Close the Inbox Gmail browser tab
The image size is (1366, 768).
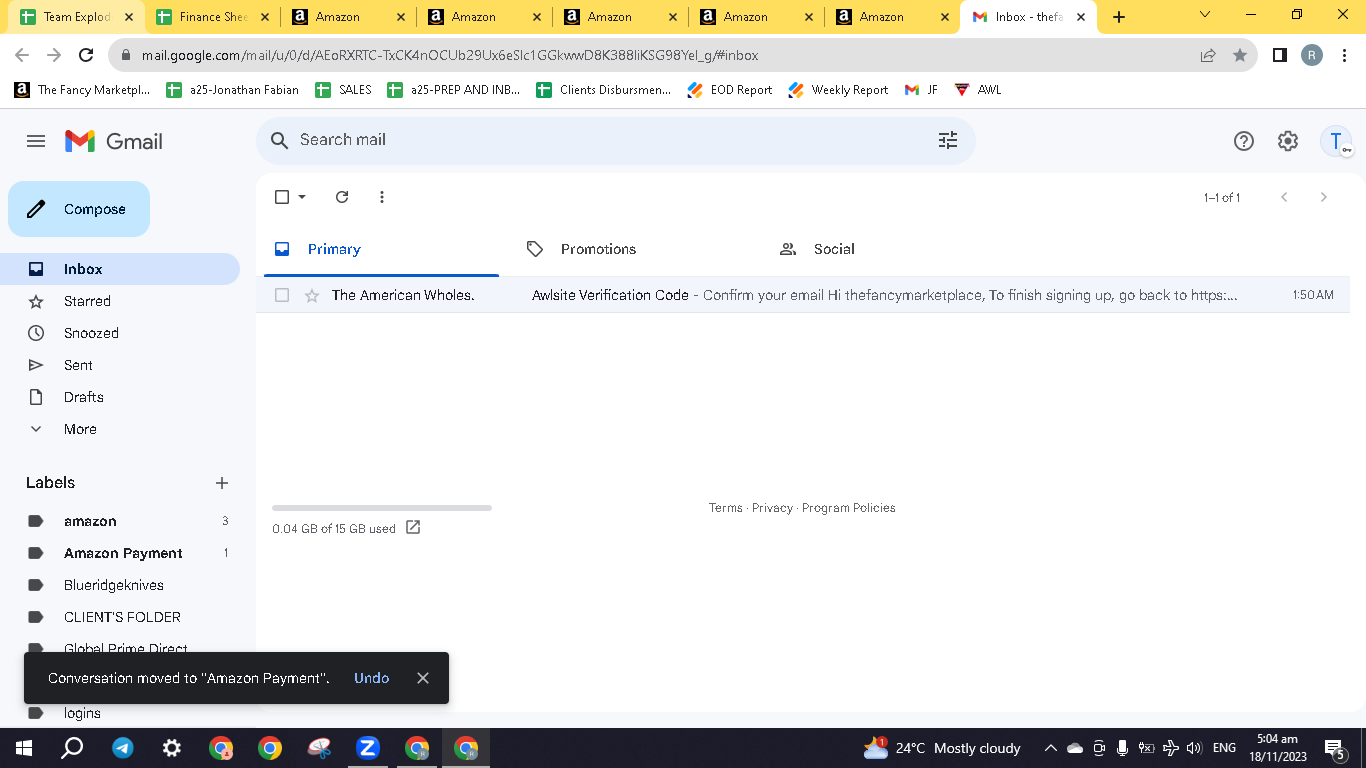tap(1081, 17)
